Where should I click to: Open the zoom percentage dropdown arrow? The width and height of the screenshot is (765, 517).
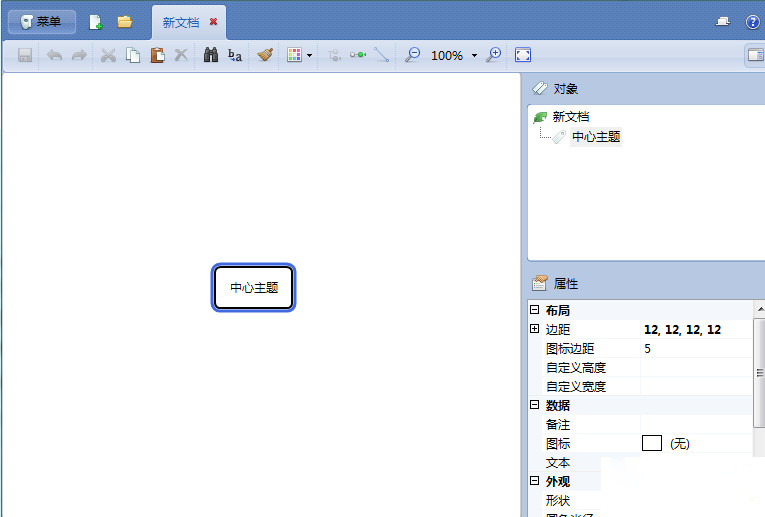pos(474,56)
